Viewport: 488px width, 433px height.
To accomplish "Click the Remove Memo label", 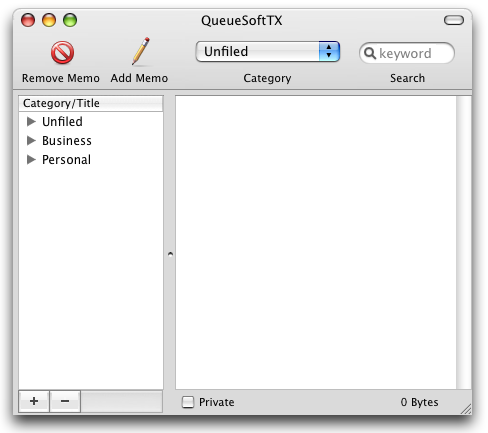I will click(61, 78).
